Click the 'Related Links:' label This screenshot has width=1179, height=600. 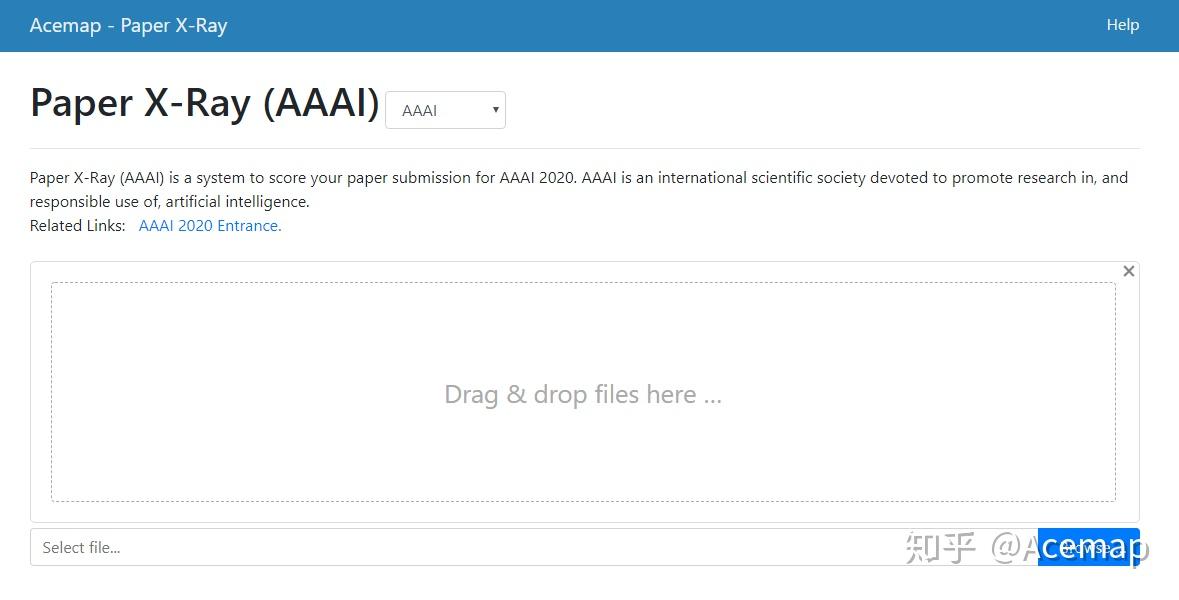[x=78, y=226]
